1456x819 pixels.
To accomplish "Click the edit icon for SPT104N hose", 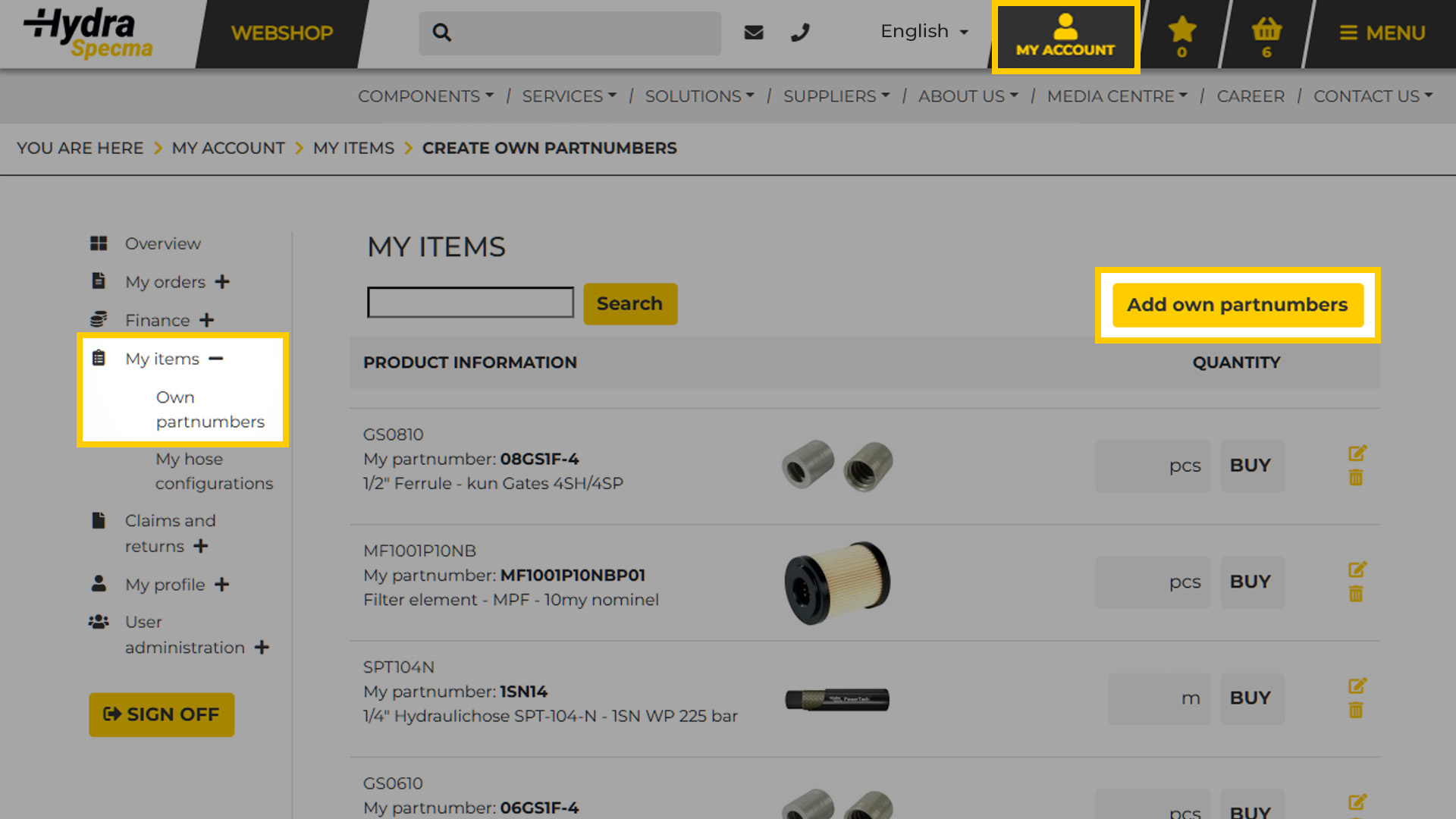I will (x=1357, y=686).
